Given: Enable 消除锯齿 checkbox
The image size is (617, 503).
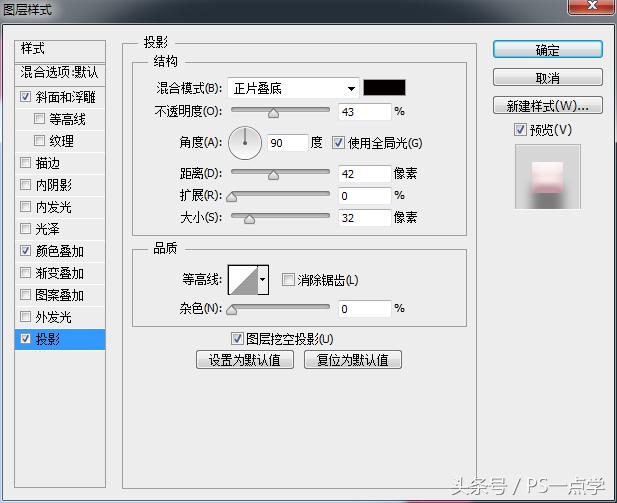Looking at the screenshot, I should (x=288, y=280).
